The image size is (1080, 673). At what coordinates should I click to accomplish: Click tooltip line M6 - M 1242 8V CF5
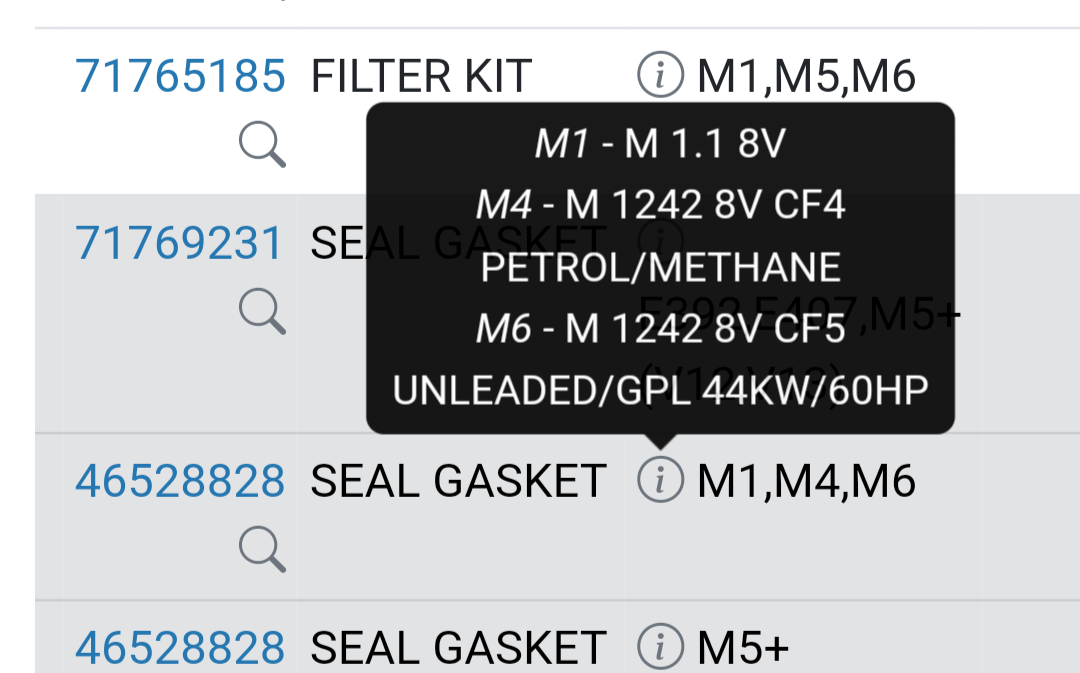660,328
